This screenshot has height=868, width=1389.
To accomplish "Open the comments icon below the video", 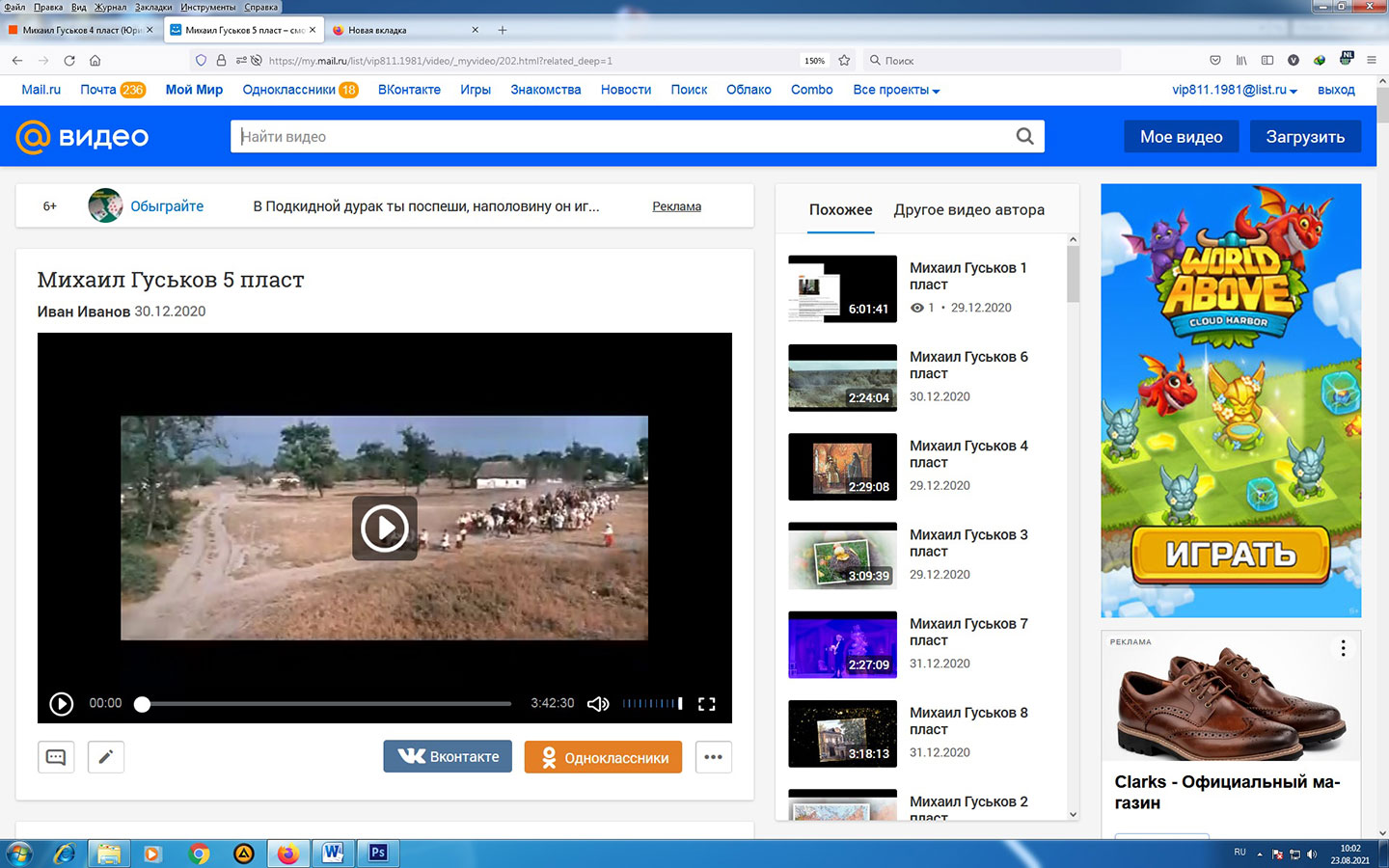I will [56, 757].
